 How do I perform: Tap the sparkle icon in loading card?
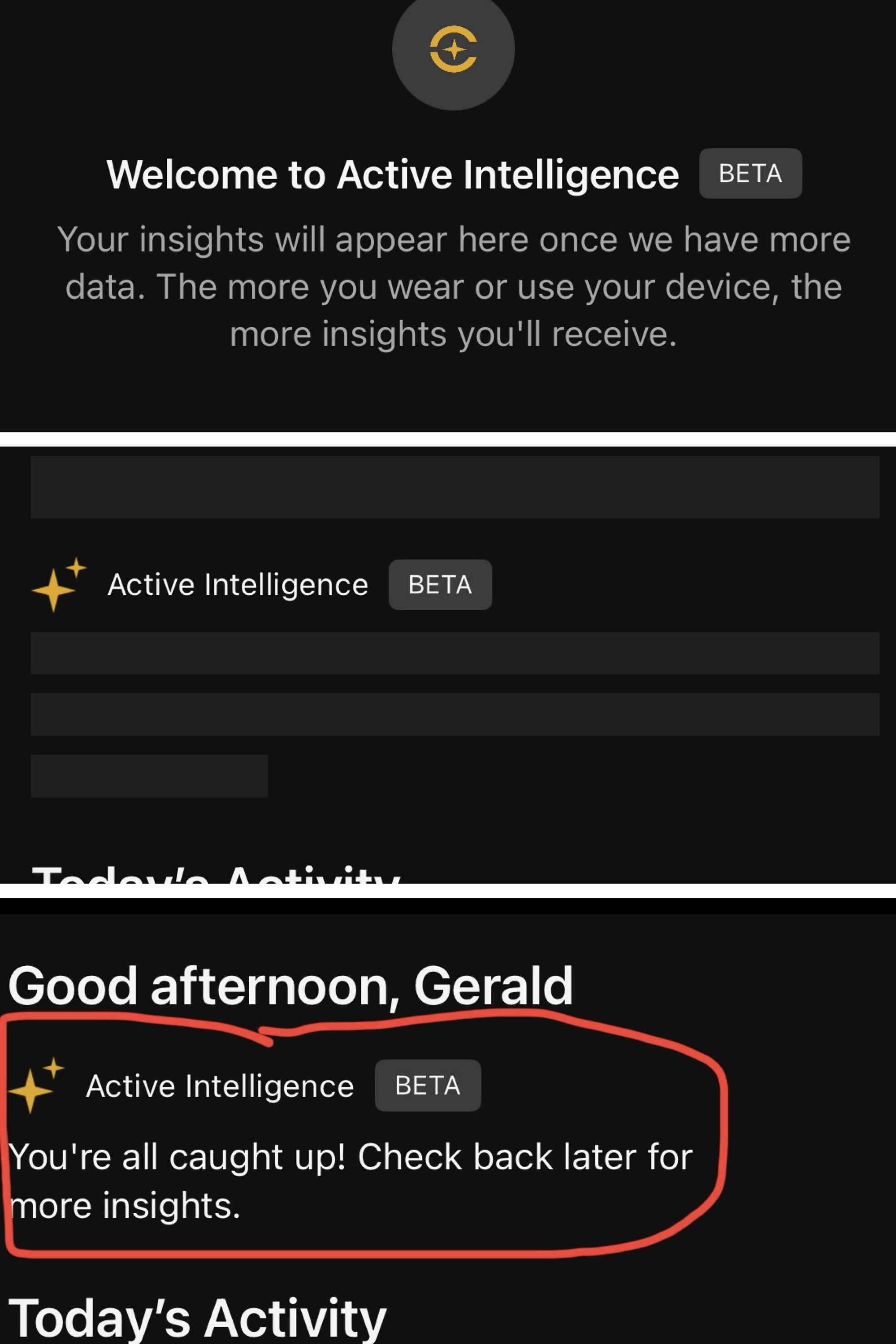tap(59, 585)
